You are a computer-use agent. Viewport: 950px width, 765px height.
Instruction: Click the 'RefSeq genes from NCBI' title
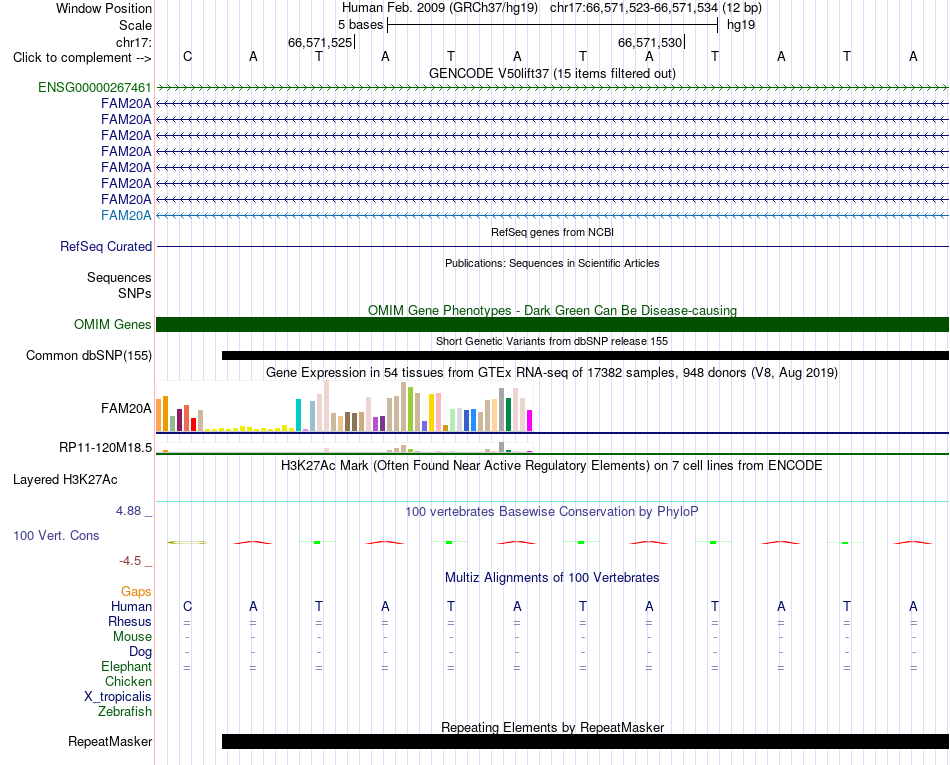coord(552,232)
